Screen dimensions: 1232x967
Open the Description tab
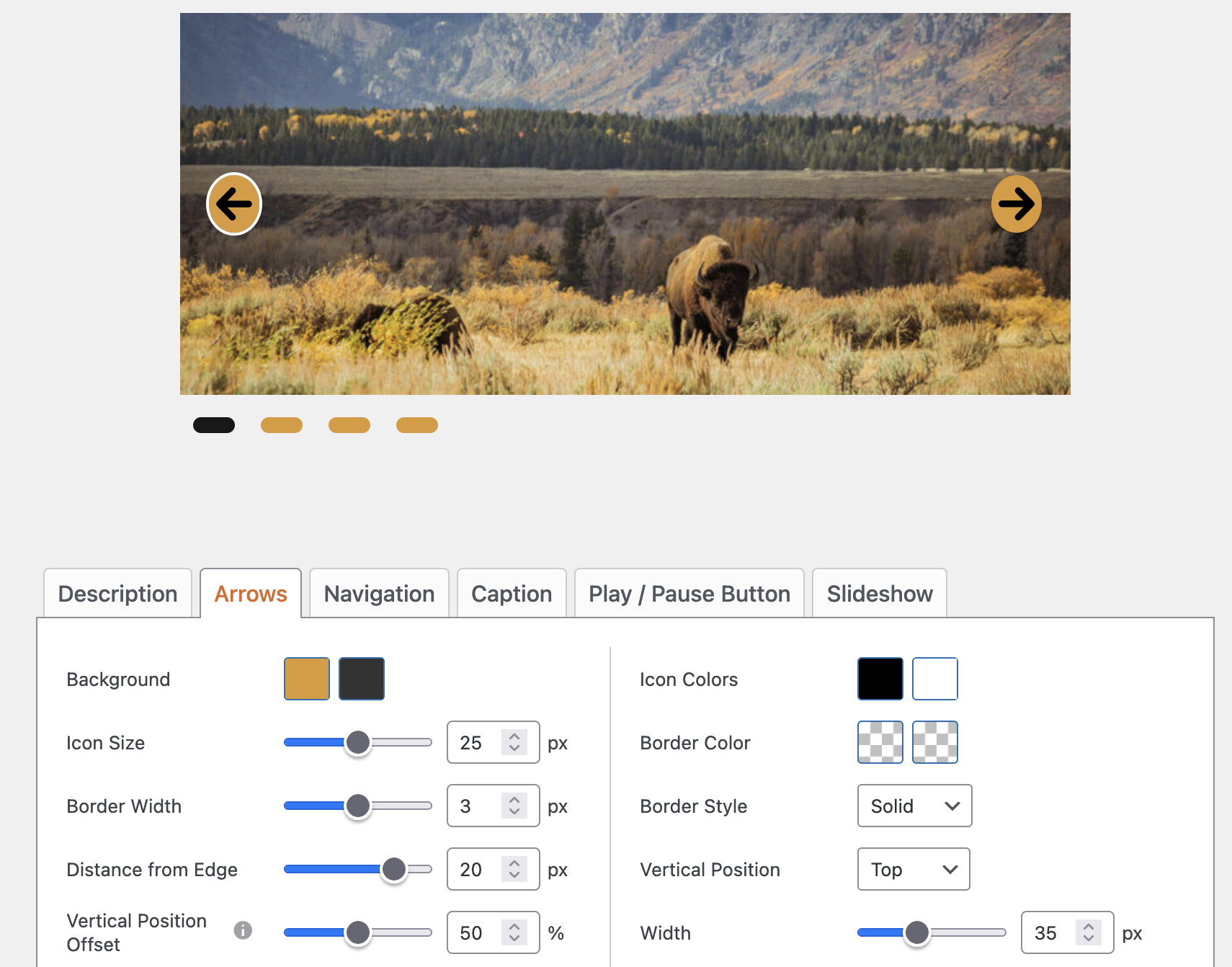coord(118,594)
